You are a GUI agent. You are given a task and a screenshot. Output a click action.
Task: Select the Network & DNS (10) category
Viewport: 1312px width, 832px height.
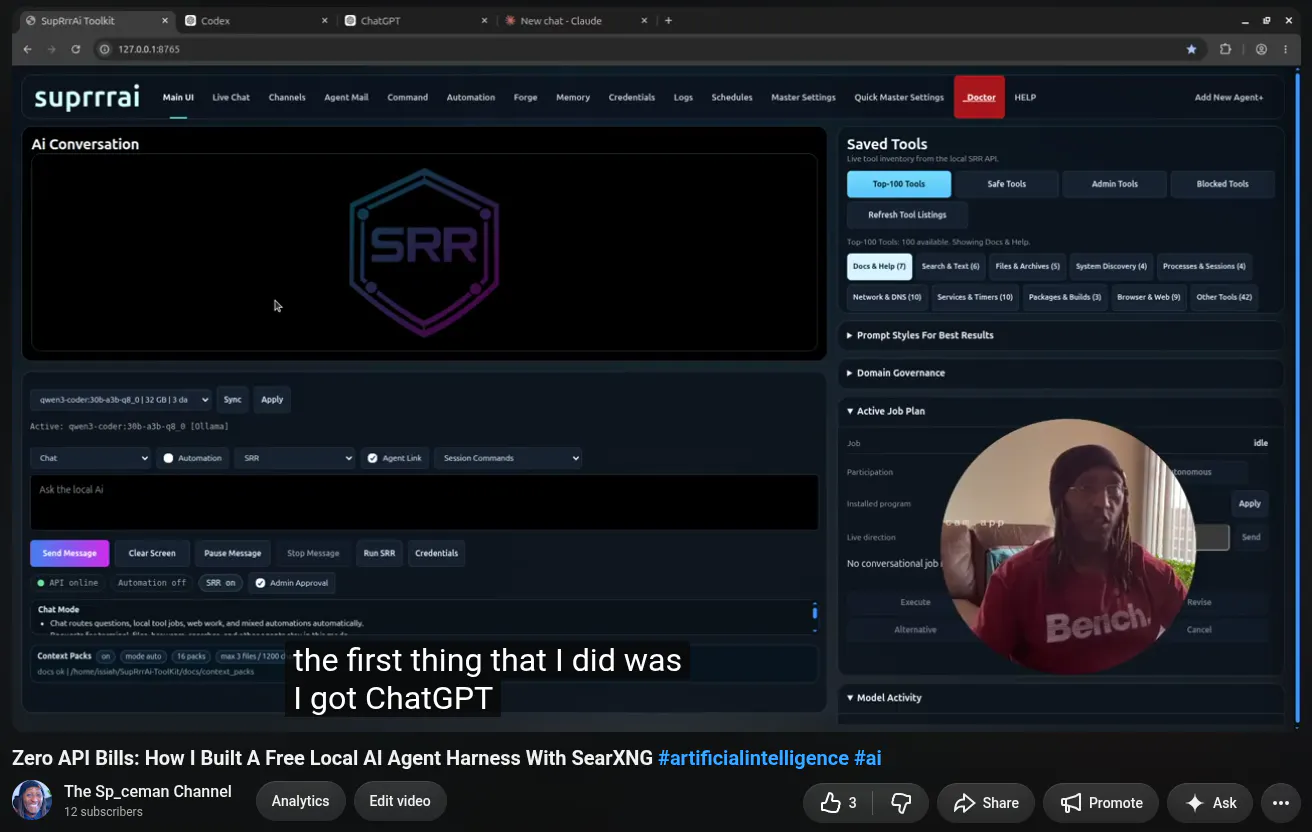(887, 297)
